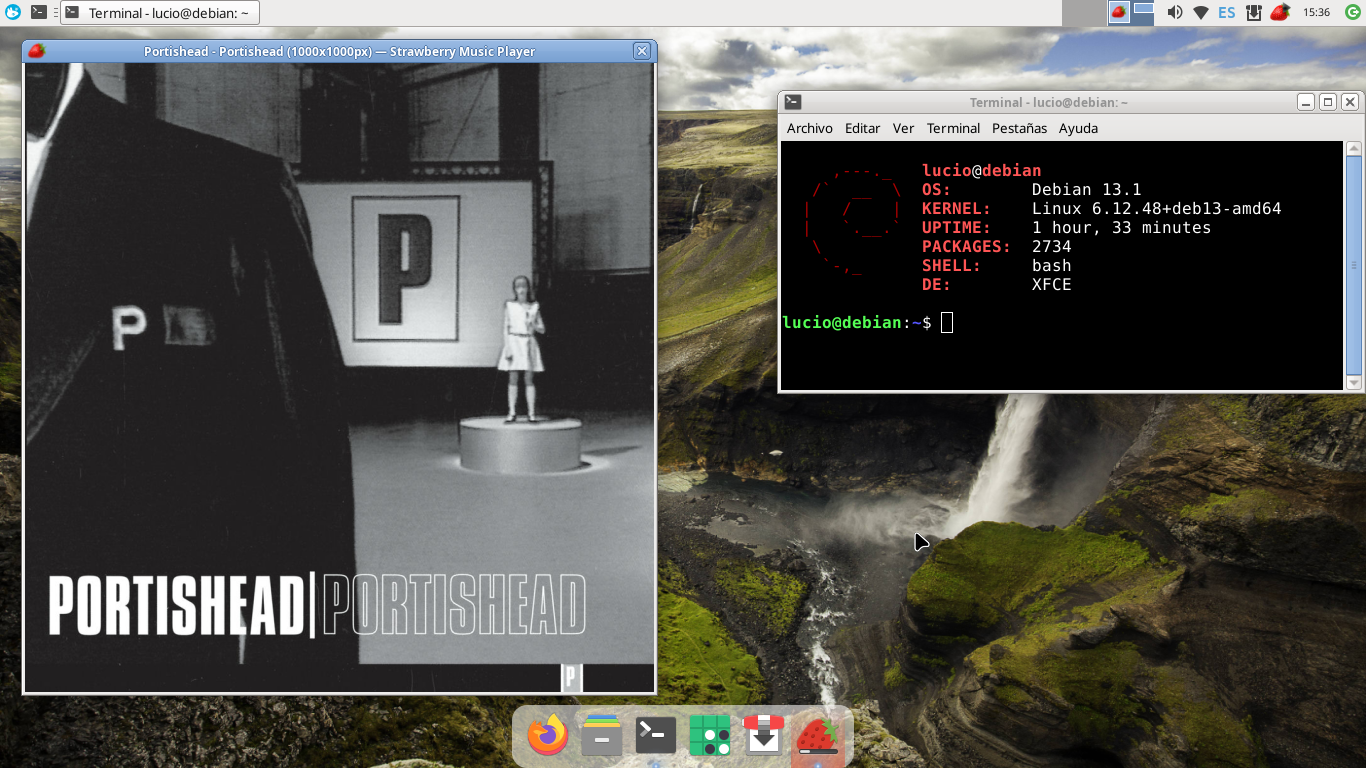Open the download/package tray icon in the top panel
The height and width of the screenshot is (768, 1366).
1252,13
